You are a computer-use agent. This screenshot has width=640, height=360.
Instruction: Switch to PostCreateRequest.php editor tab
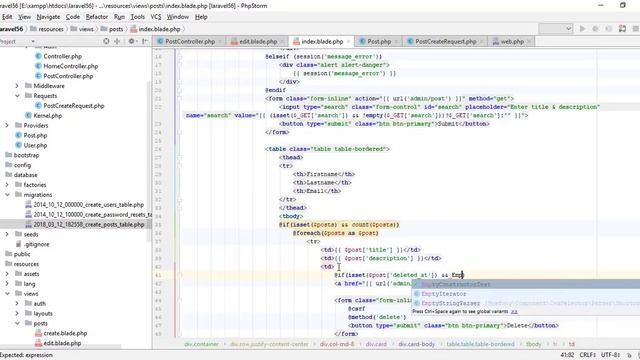[446, 42]
